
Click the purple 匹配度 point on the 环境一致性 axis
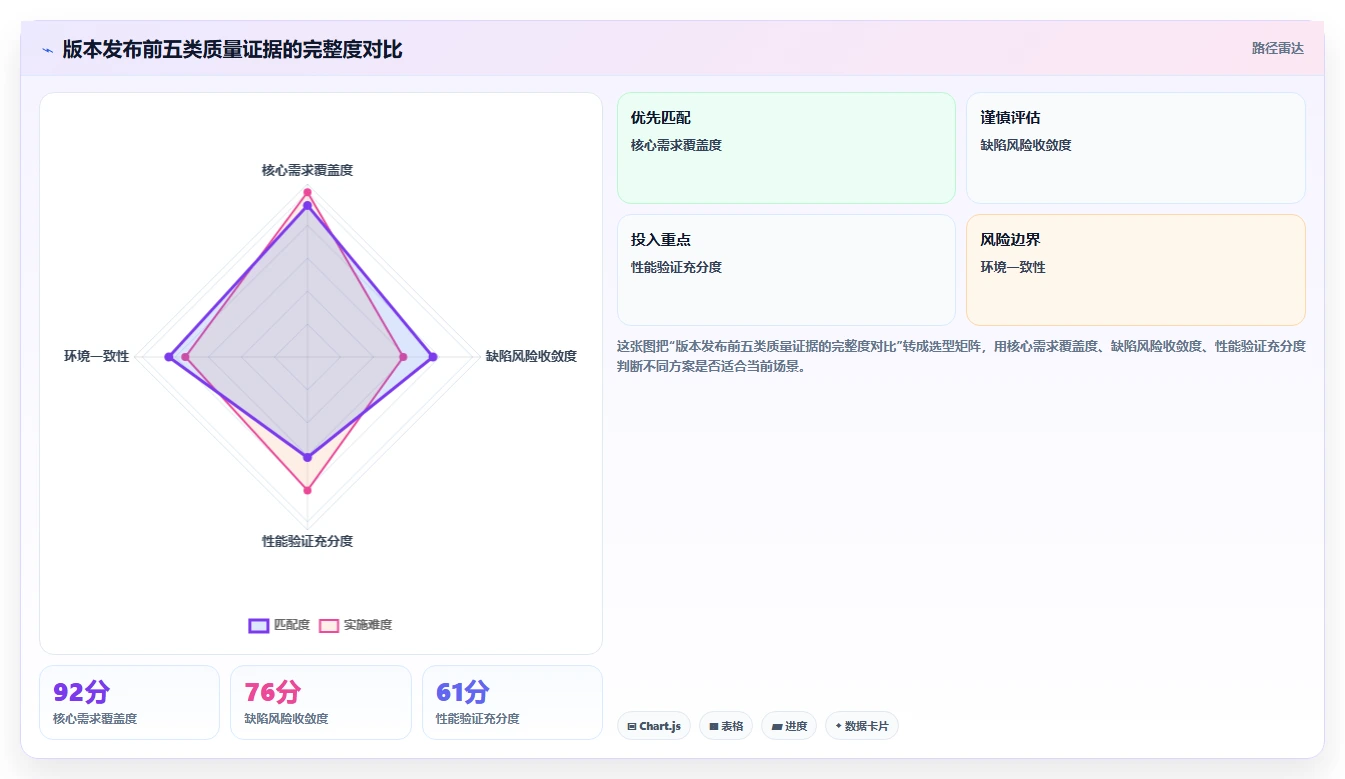[170, 357]
